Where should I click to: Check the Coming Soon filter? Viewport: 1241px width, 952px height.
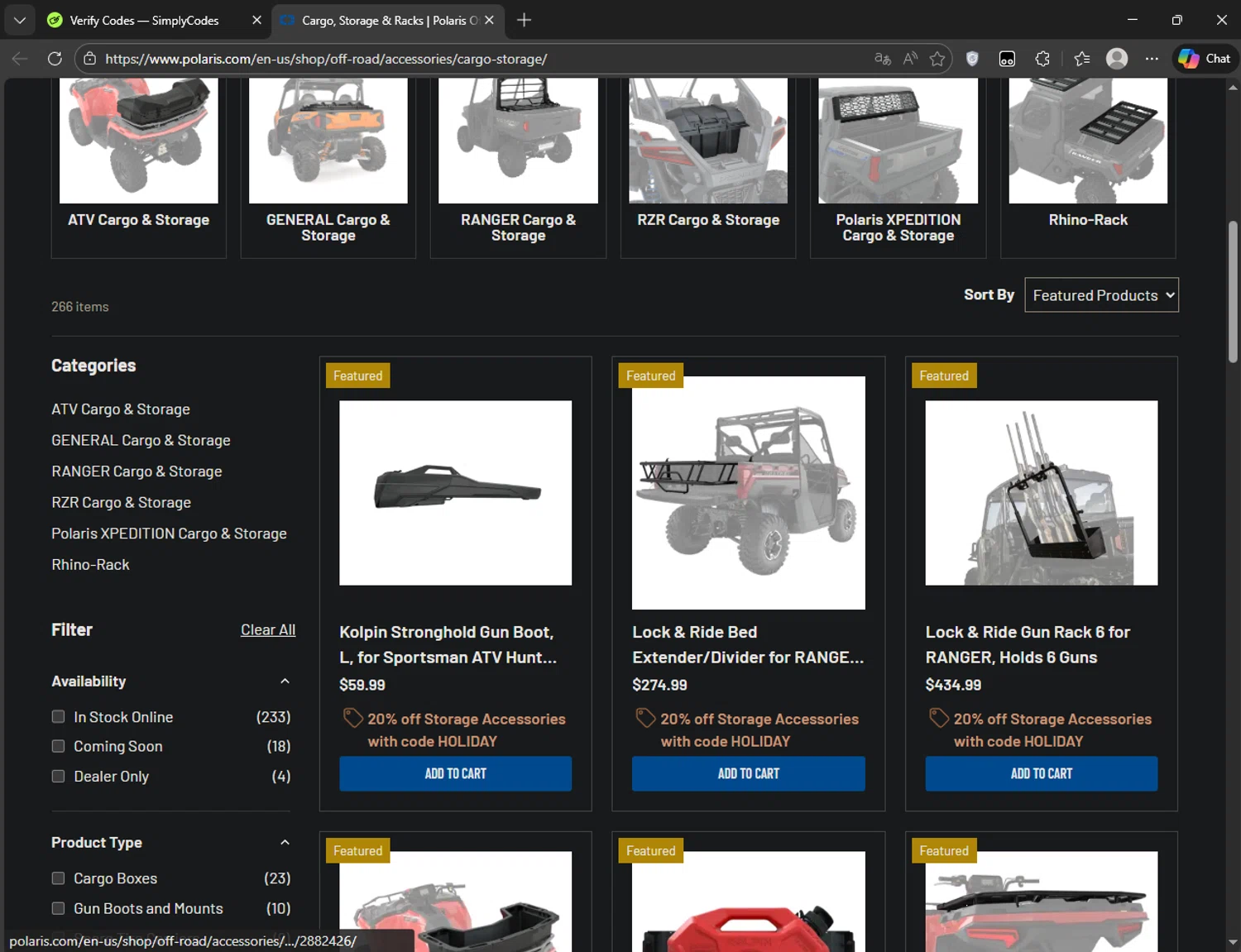58,746
